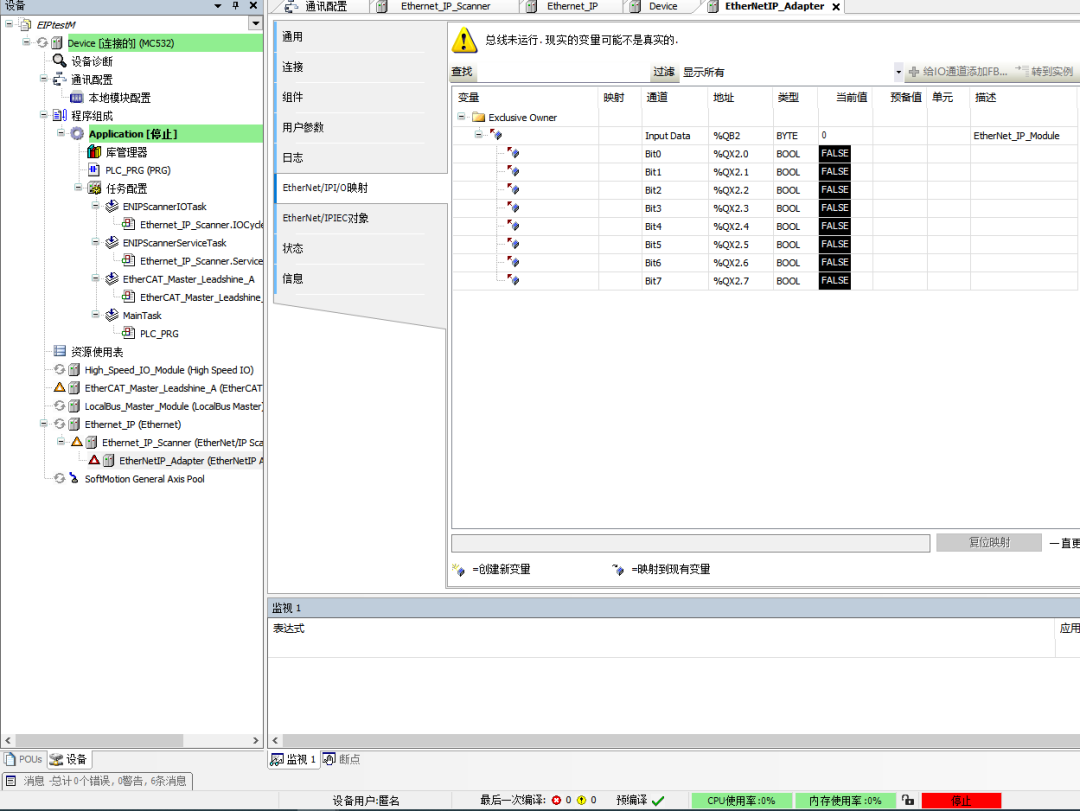Click the 资源使用表 table icon
This screenshot has height=811, width=1080.
click(60, 352)
